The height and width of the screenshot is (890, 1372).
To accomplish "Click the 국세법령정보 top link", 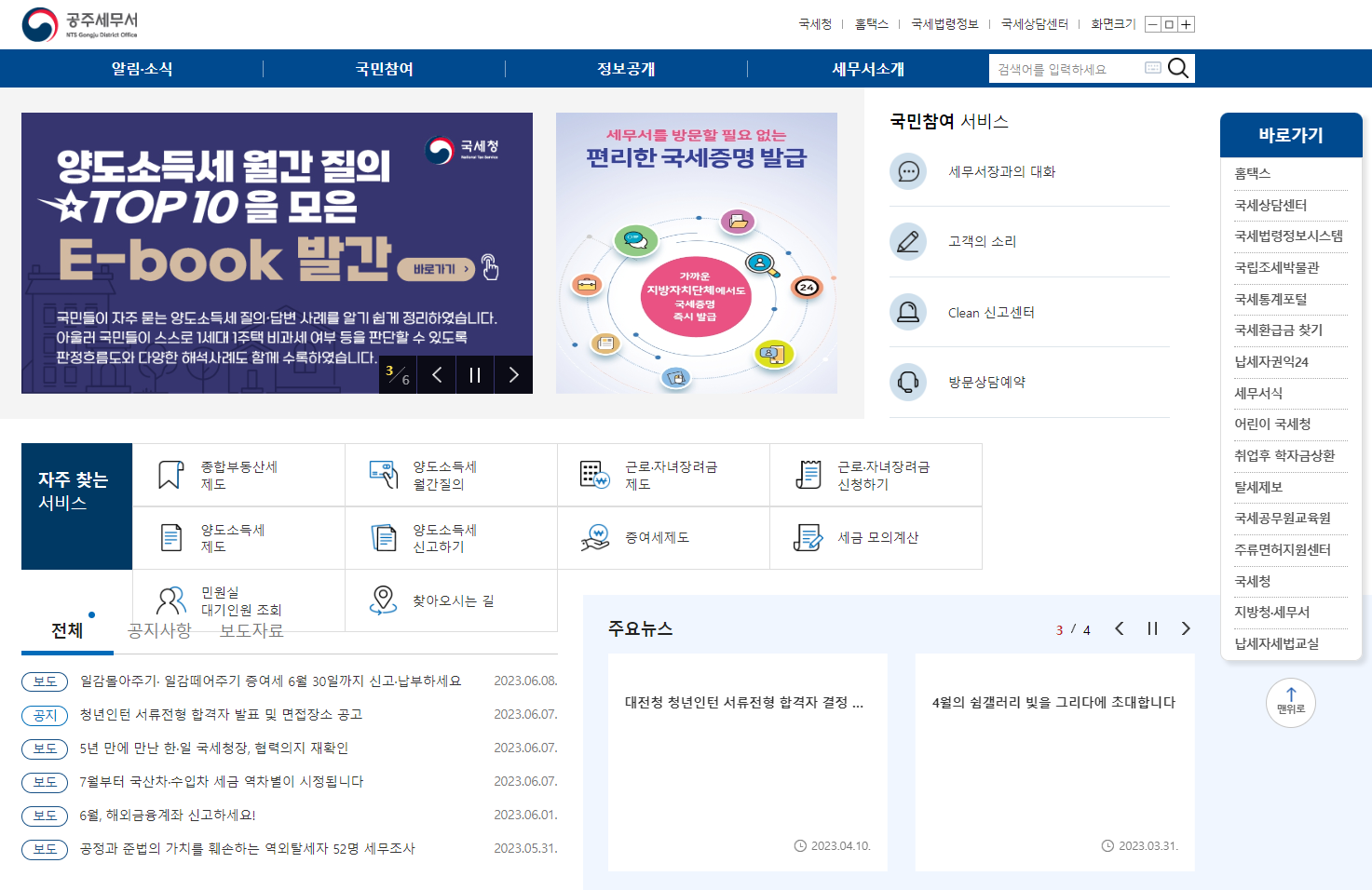I will point(944,24).
